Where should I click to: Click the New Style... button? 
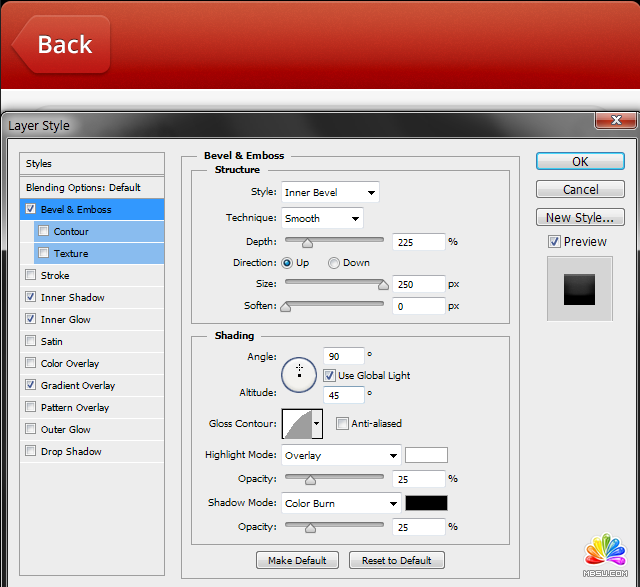coord(580,217)
